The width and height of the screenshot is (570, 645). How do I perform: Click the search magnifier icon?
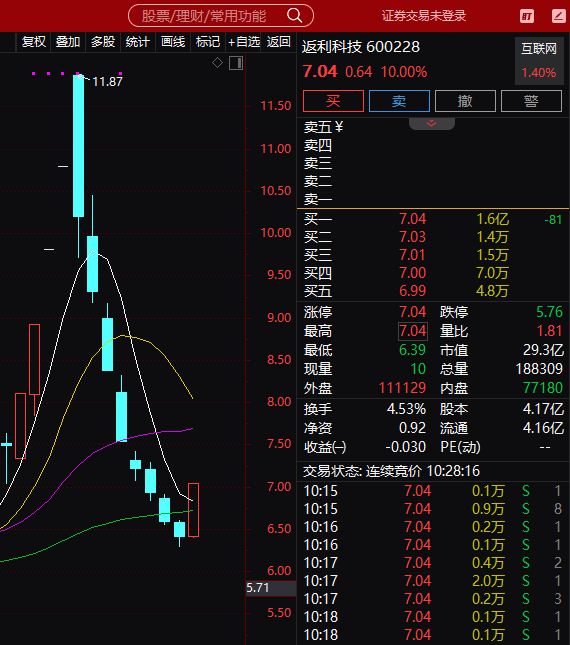click(x=294, y=16)
